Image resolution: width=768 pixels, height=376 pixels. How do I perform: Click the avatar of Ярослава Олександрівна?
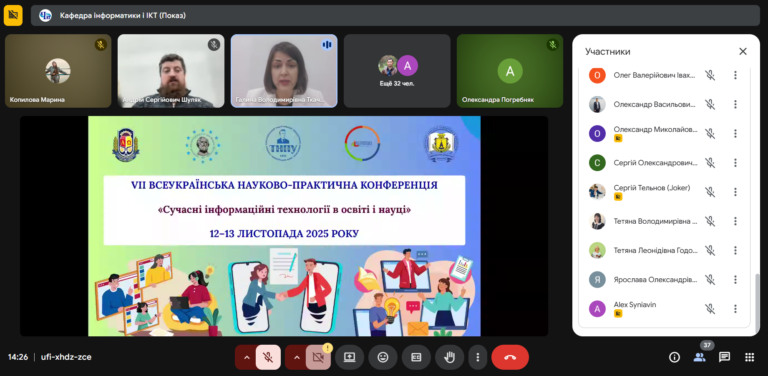597,280
